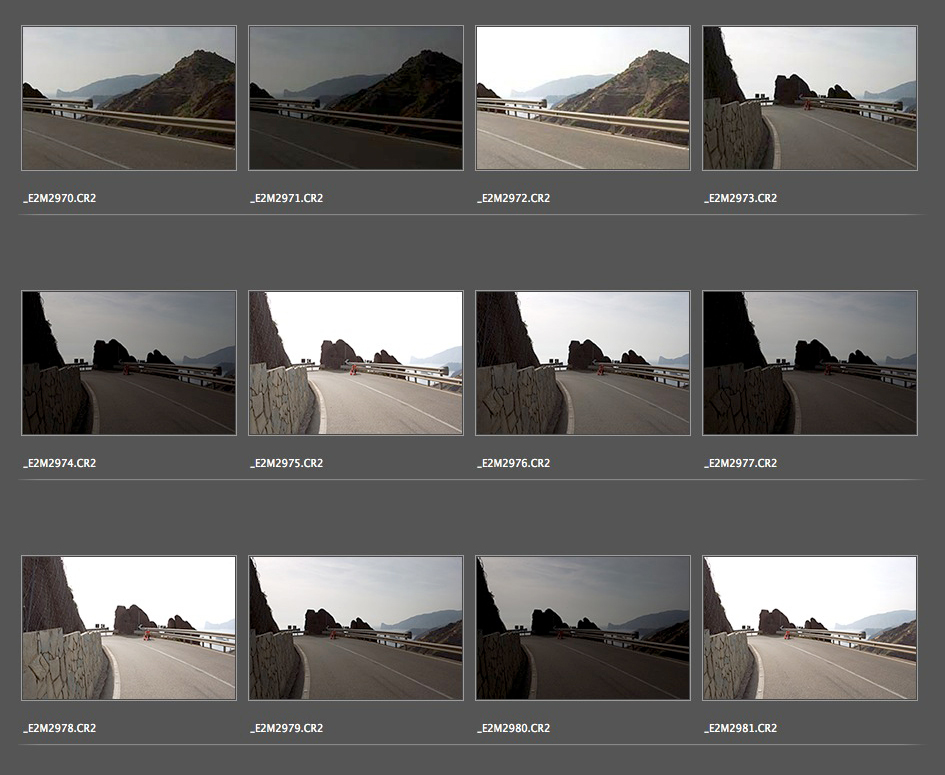The height and width of the screenshot is (775, 945).
Task: Click the _E2M2972.CR2 filename text
Action: (x=513, y=198)
